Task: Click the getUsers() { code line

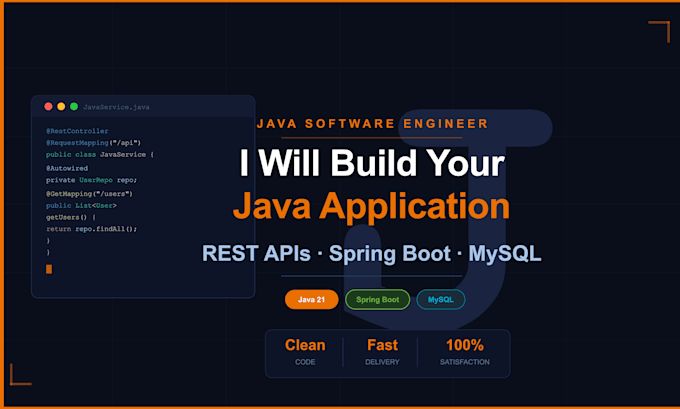Action: (71, 217)
